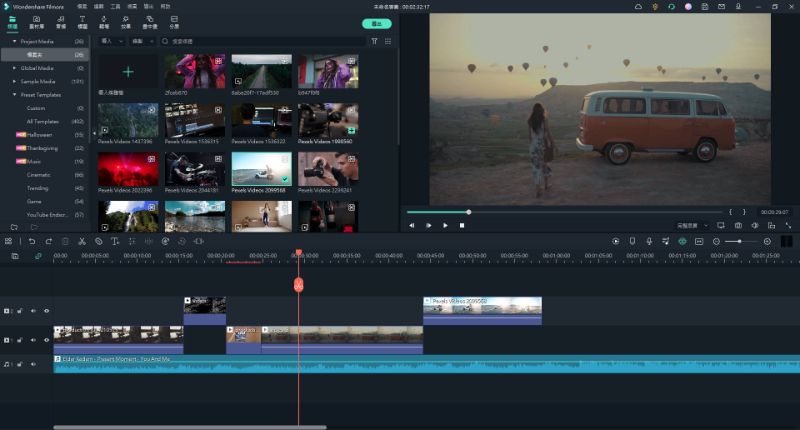
Task: Toggle the green auto ripple link icon
Action: coord(38,256)
